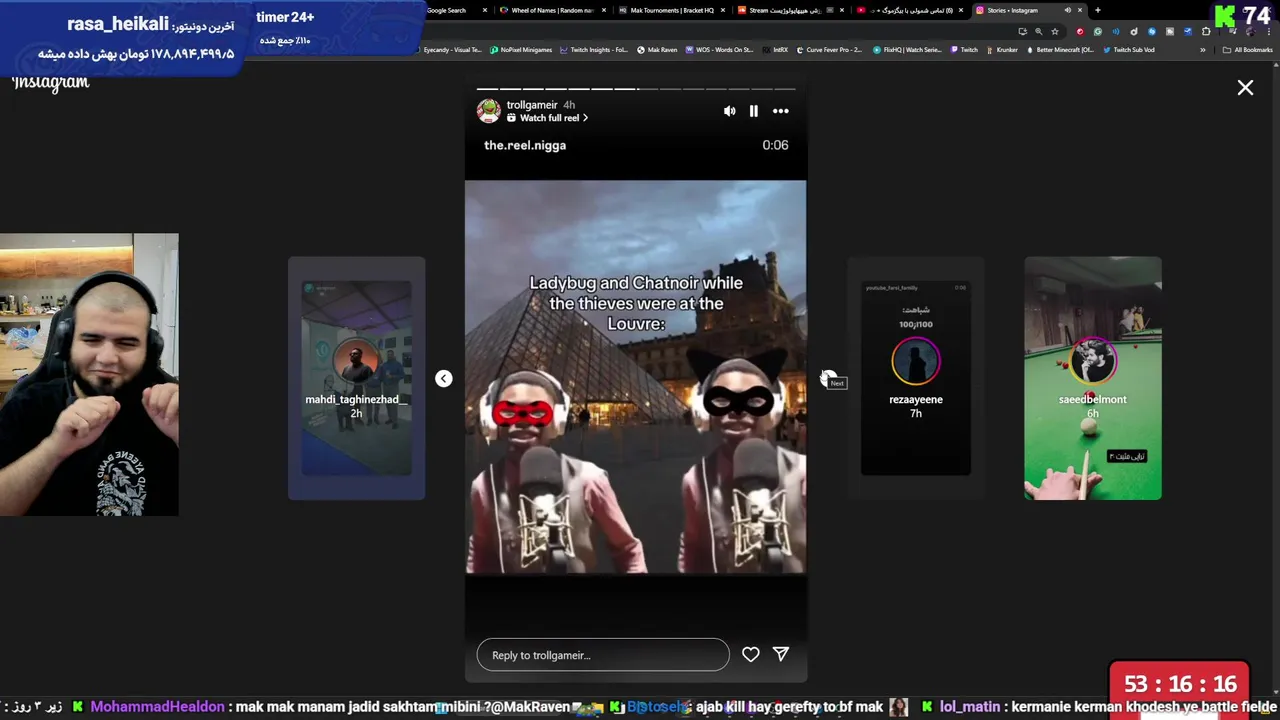This screenshot has width=1280, height=720.
Task: Open the.reel.nigga reel author link
Action: click(525, 145)
